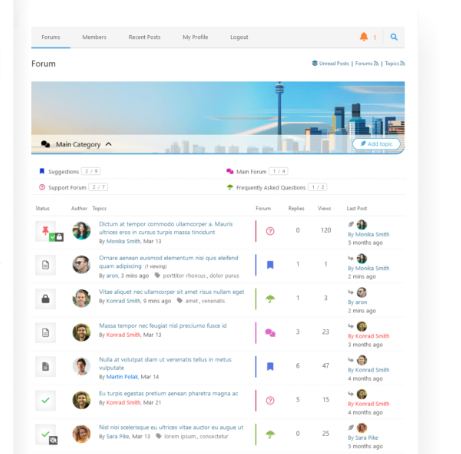Click the Forums RSS feed icon
This screenshot has height=454, width=461.
point(376,63)
